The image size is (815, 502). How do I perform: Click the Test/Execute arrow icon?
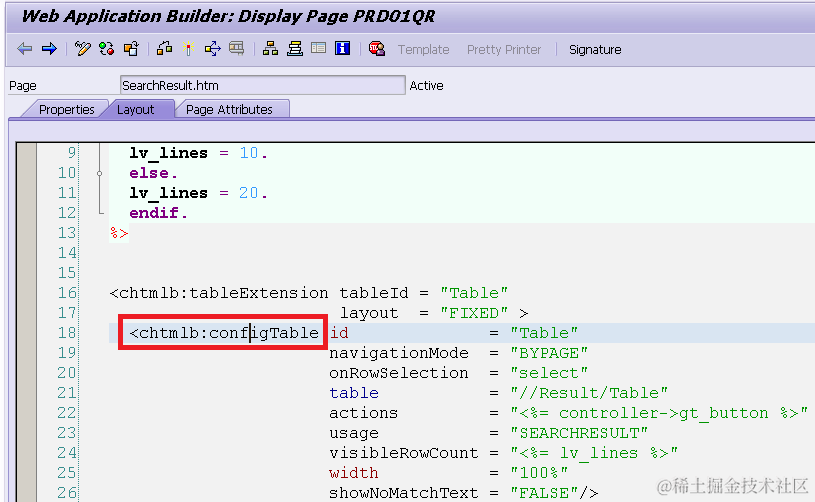click(x=212, y=49)
